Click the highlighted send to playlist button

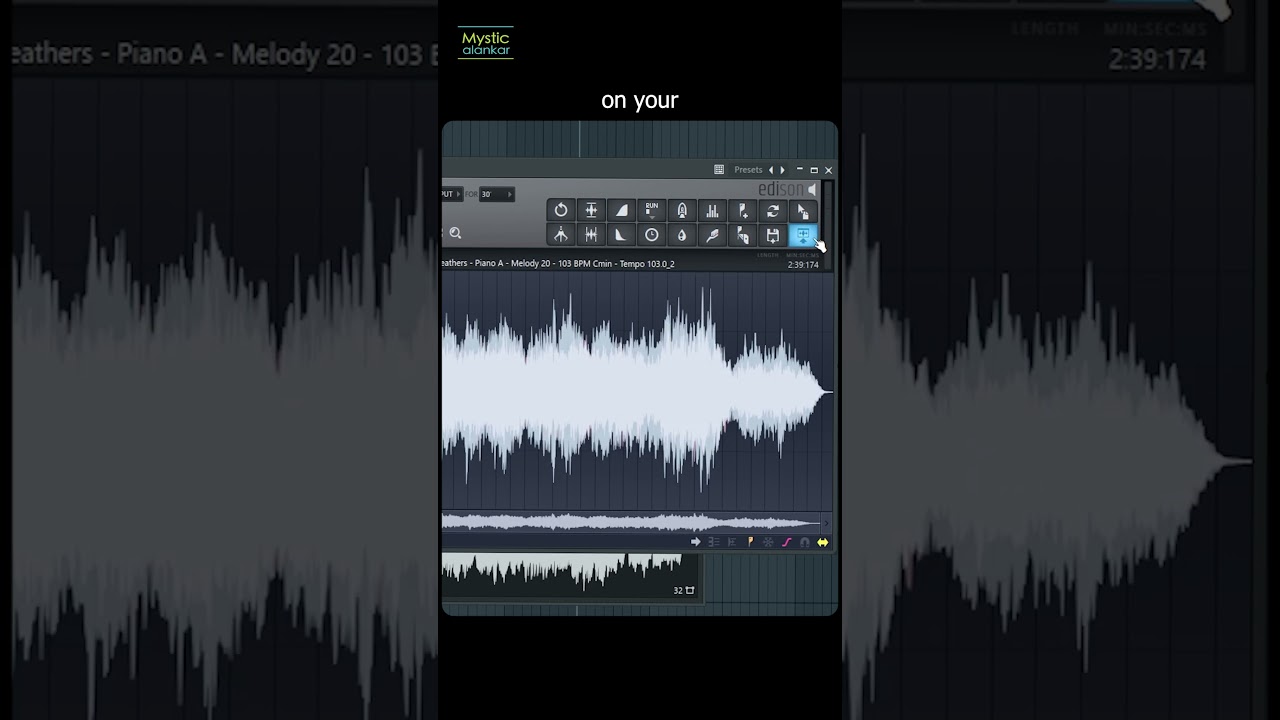803,235
